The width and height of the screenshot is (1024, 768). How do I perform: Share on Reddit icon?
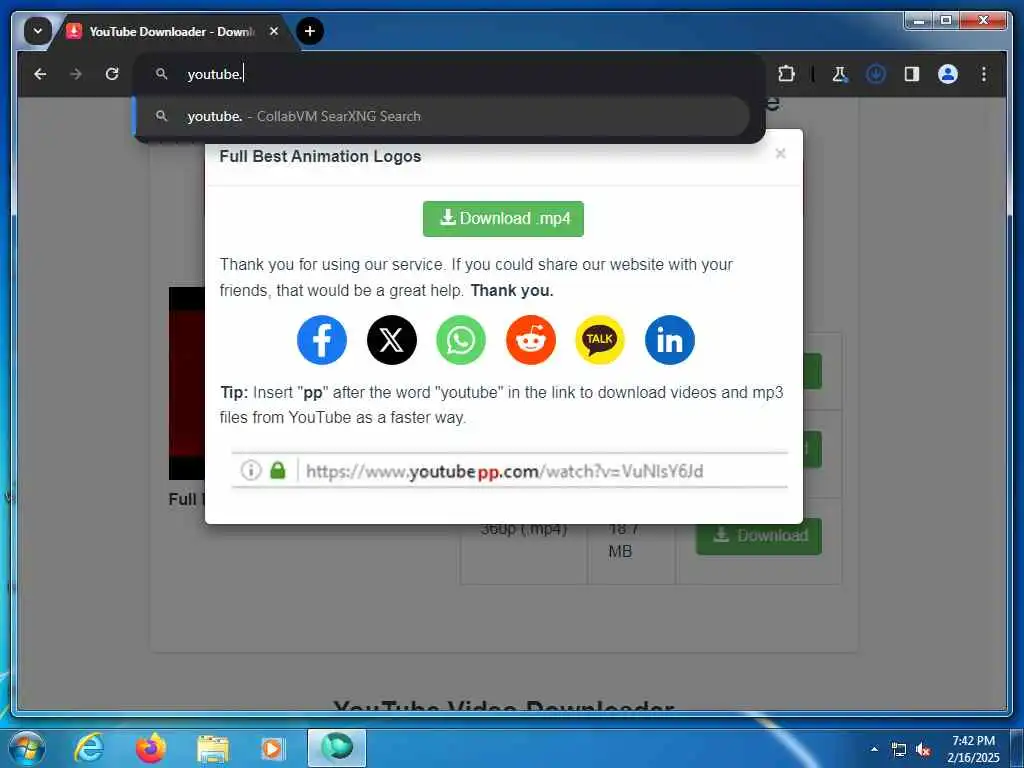pos(530,340)
